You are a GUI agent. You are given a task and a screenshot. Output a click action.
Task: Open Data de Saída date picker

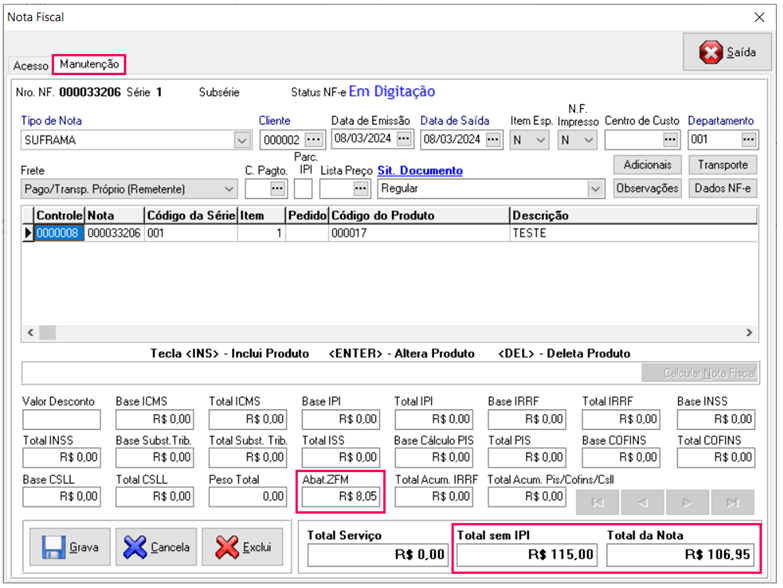pos(492,139)
